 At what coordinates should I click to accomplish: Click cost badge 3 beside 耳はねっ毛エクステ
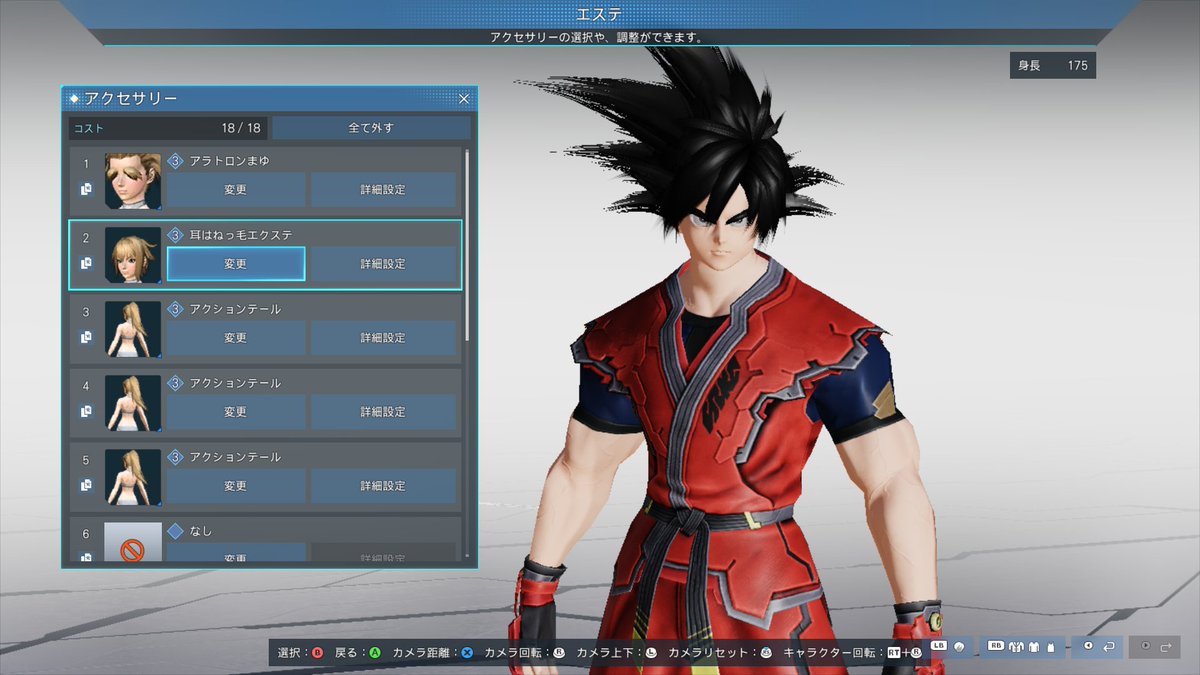pos(175,235)
